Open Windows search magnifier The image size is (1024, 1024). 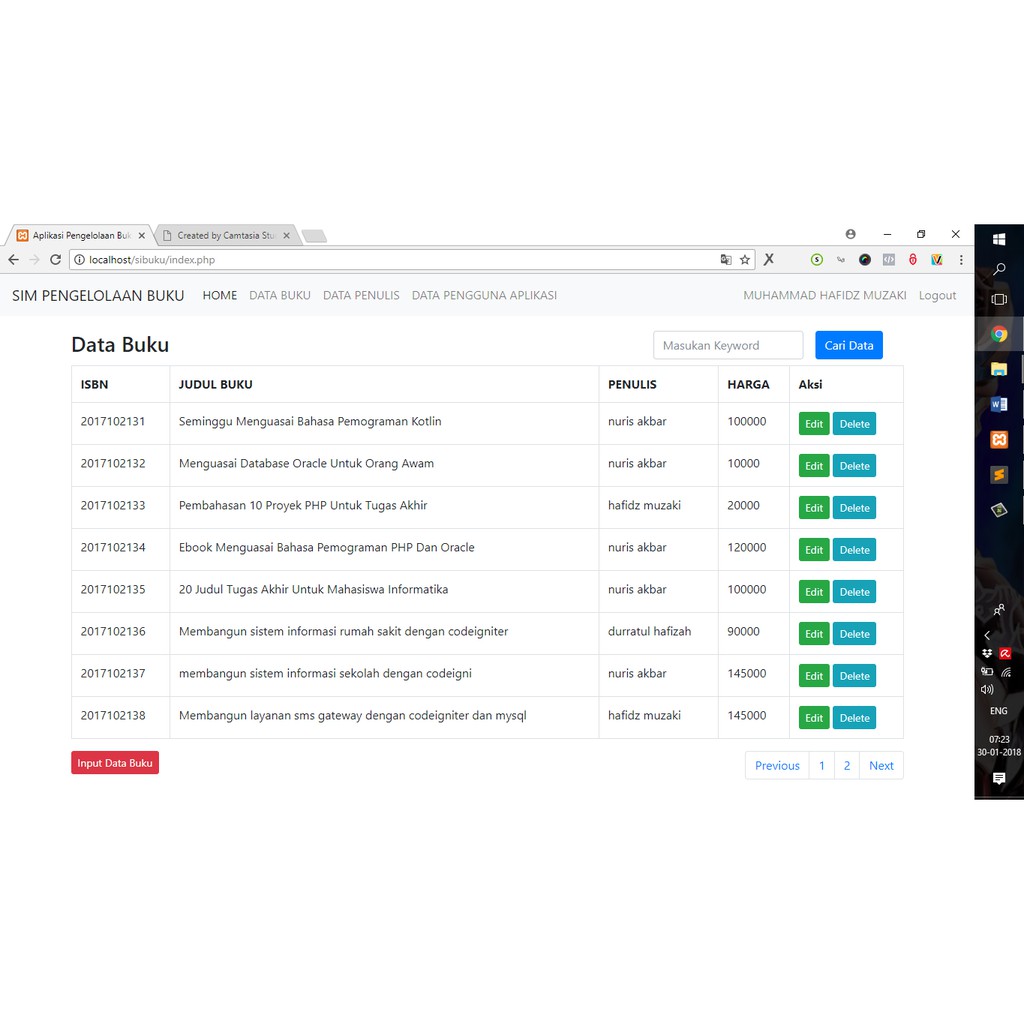point(999,269)
